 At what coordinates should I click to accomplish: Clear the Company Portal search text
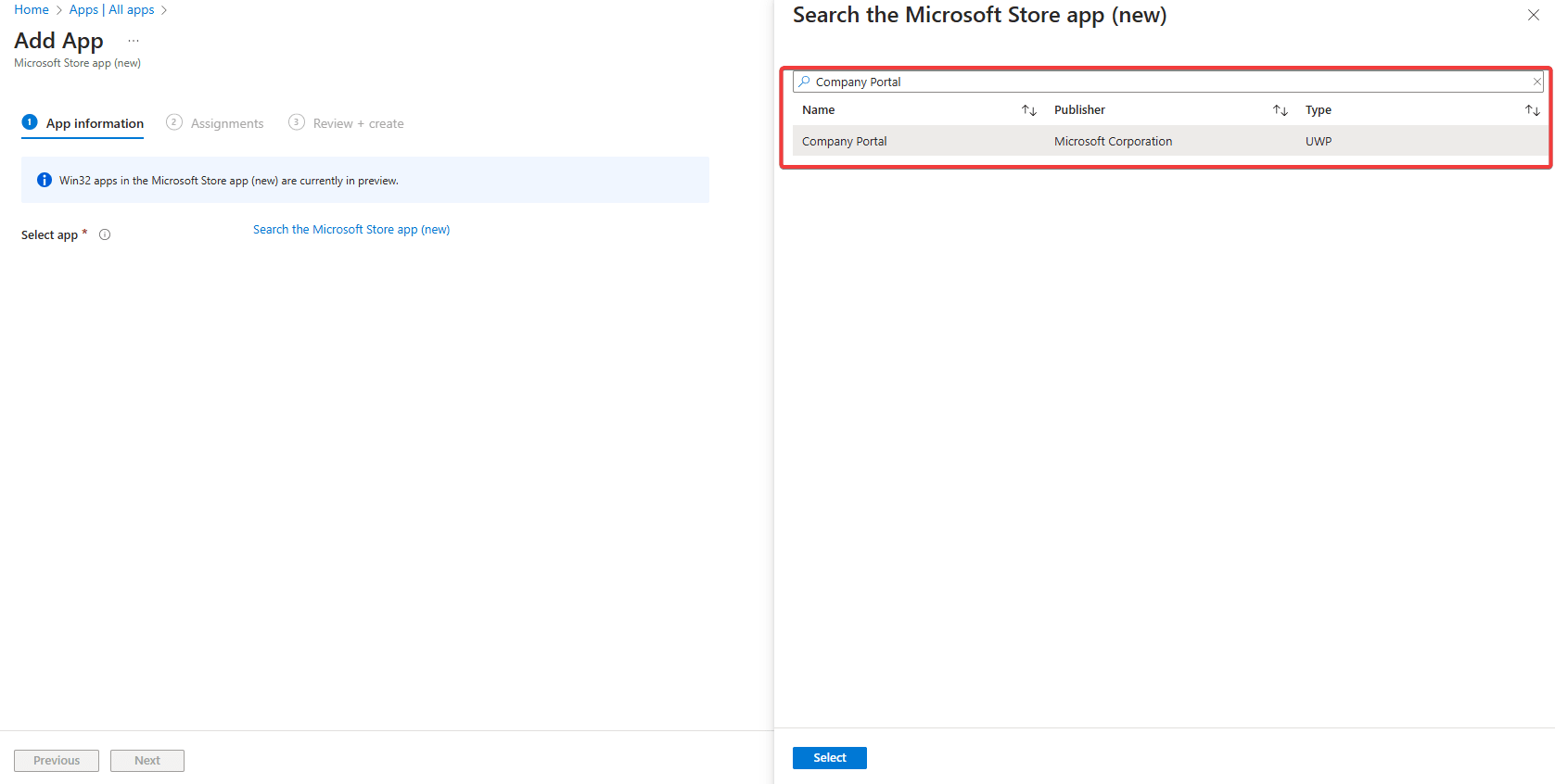tap(1536, 82)
